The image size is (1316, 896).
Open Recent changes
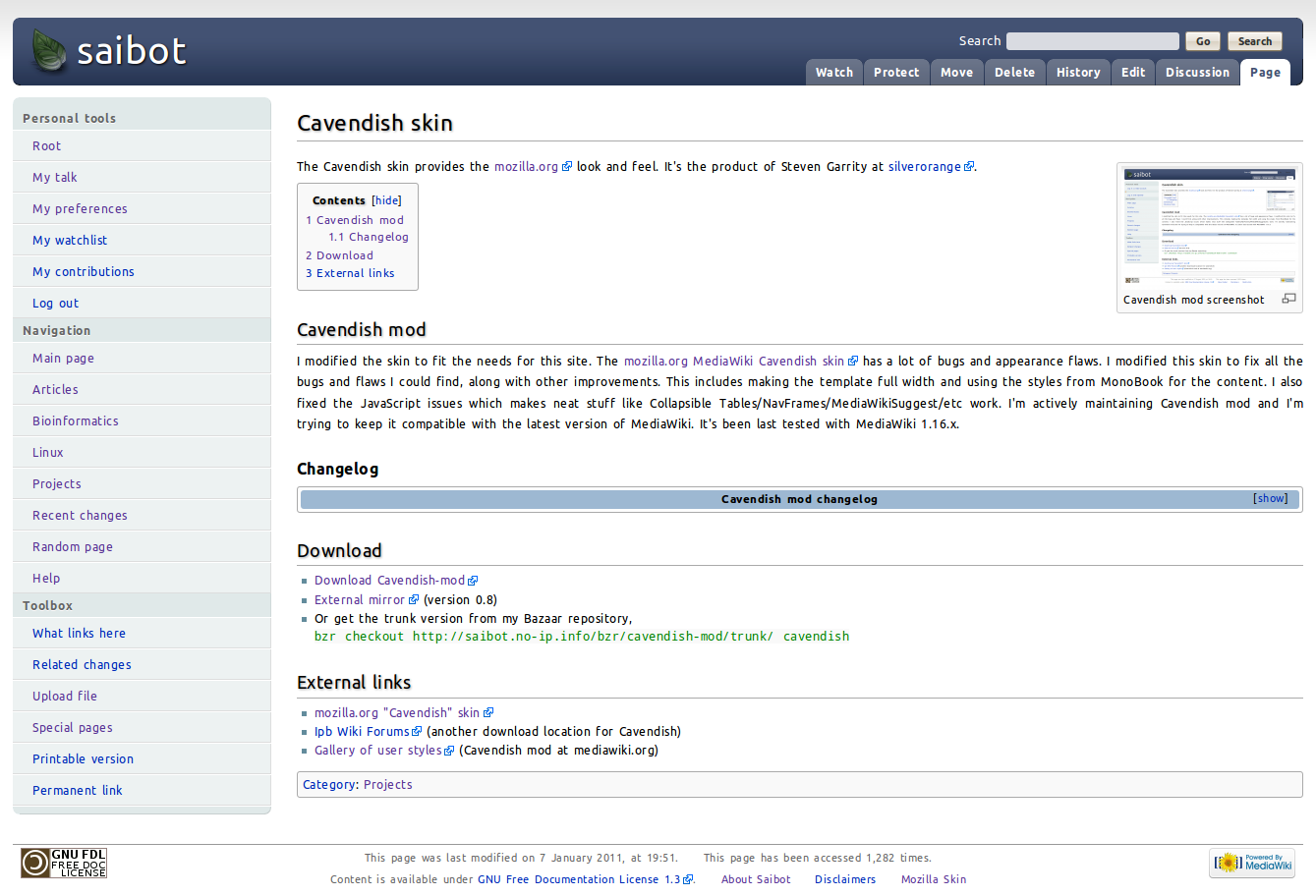[80, 516]
